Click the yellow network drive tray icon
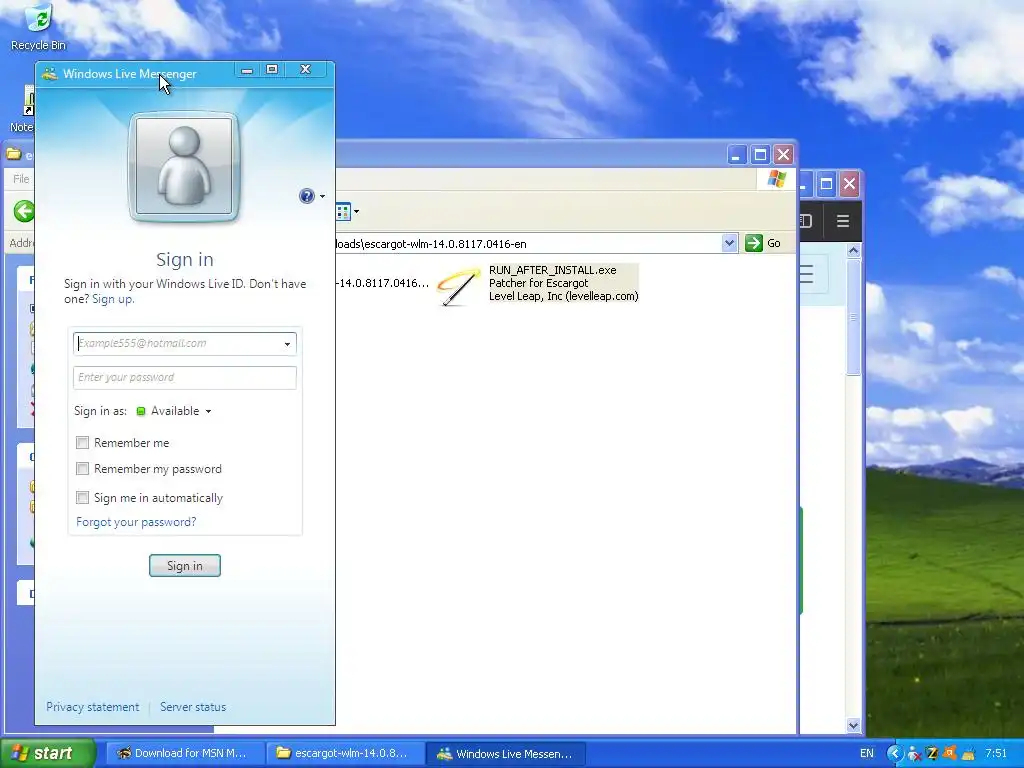The width and height of the screenshot is (1024, 768). click(x=968, y=753)
